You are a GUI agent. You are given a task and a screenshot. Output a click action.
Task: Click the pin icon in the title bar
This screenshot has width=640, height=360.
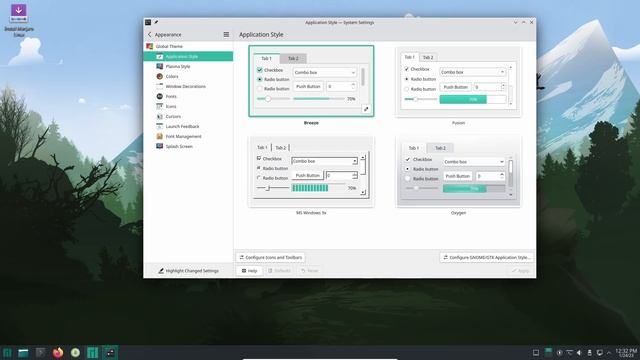156,22
